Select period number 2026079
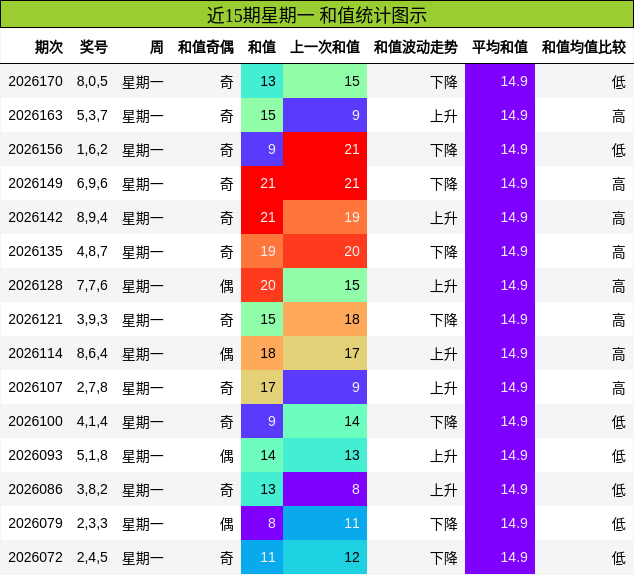 (x=36, y=523)
